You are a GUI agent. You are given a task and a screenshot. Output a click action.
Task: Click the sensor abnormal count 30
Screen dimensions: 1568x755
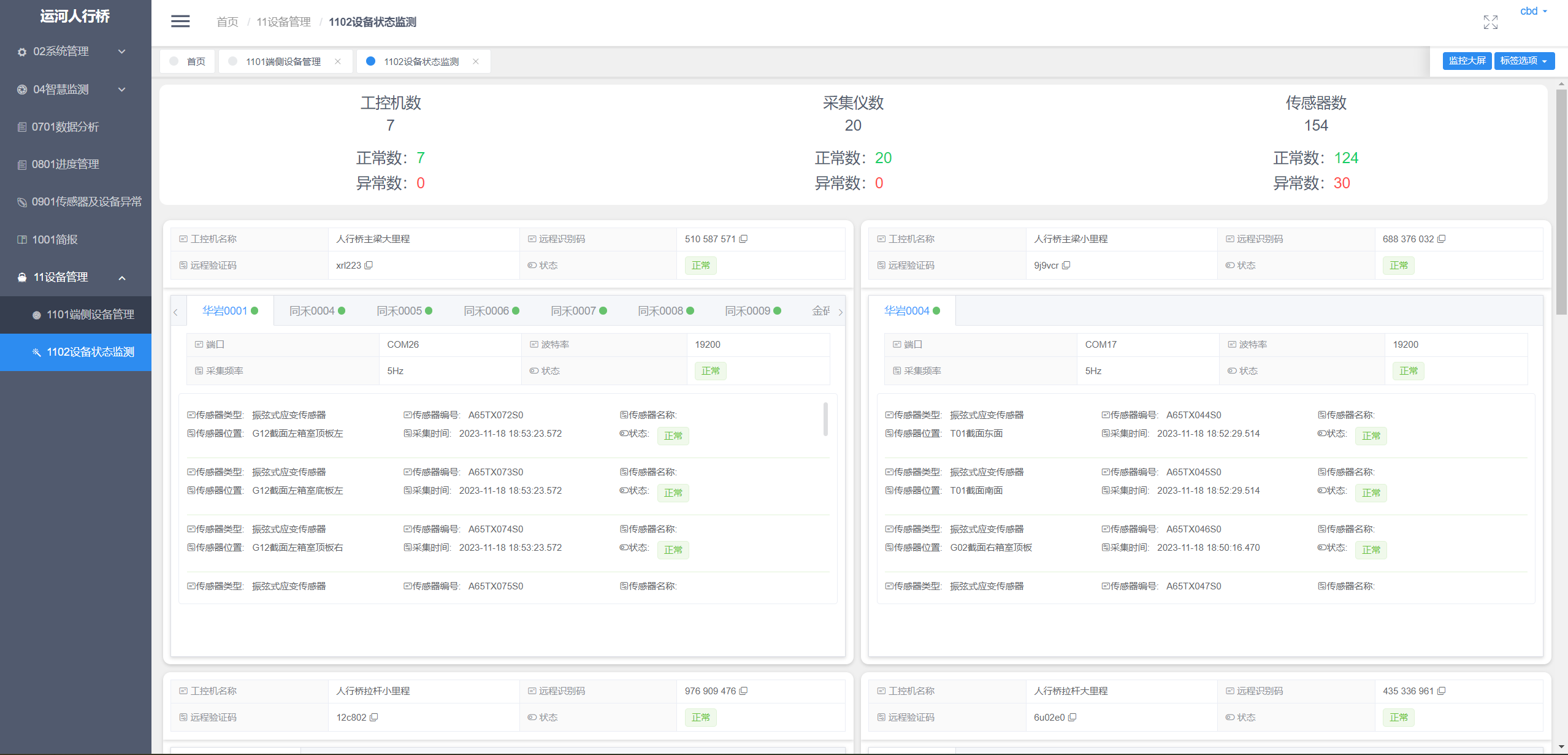[1341, 183]
